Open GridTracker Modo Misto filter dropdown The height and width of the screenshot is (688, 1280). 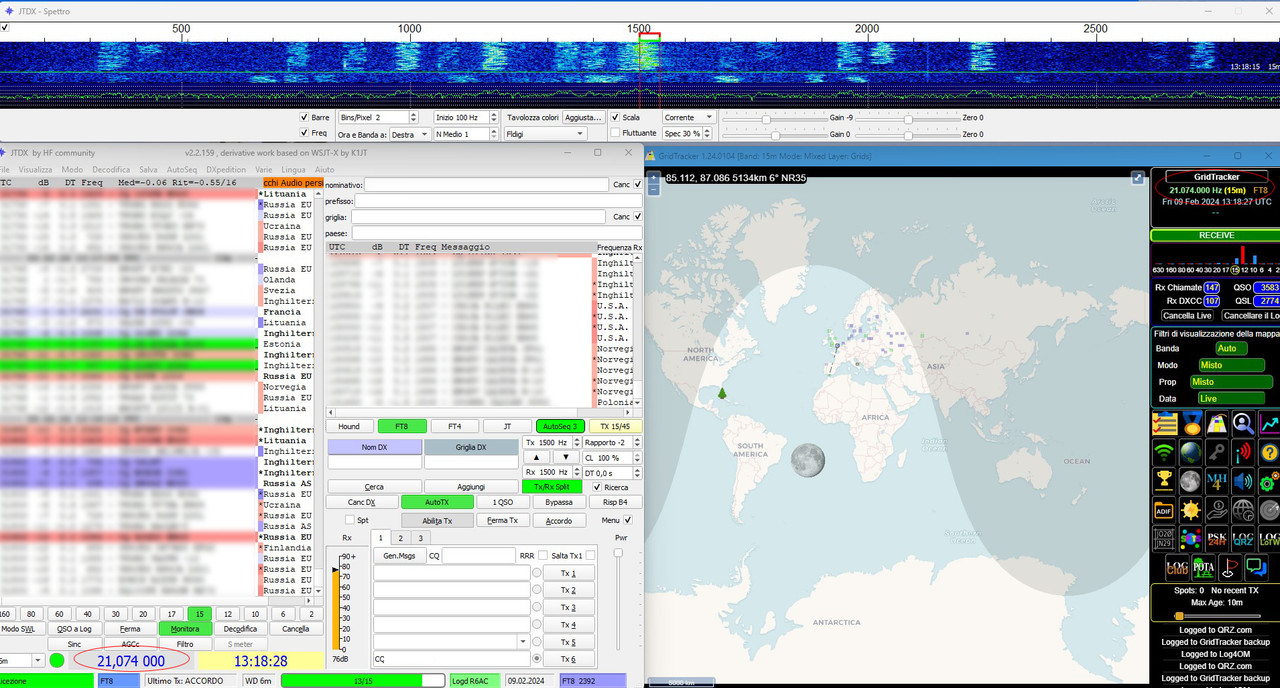1231,365
